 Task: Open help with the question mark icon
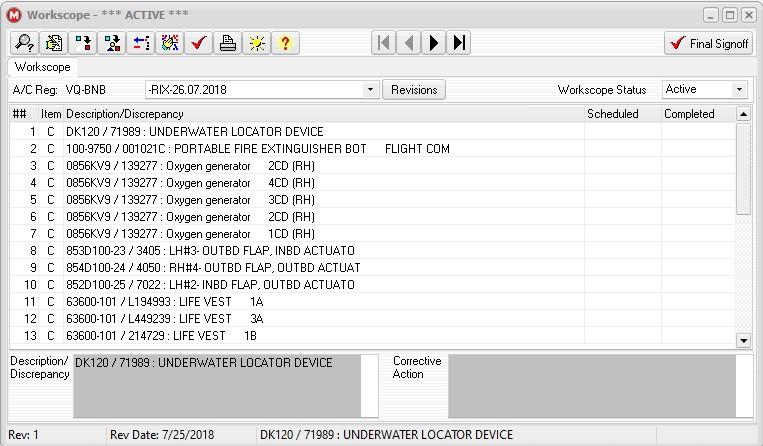(286, 43)
